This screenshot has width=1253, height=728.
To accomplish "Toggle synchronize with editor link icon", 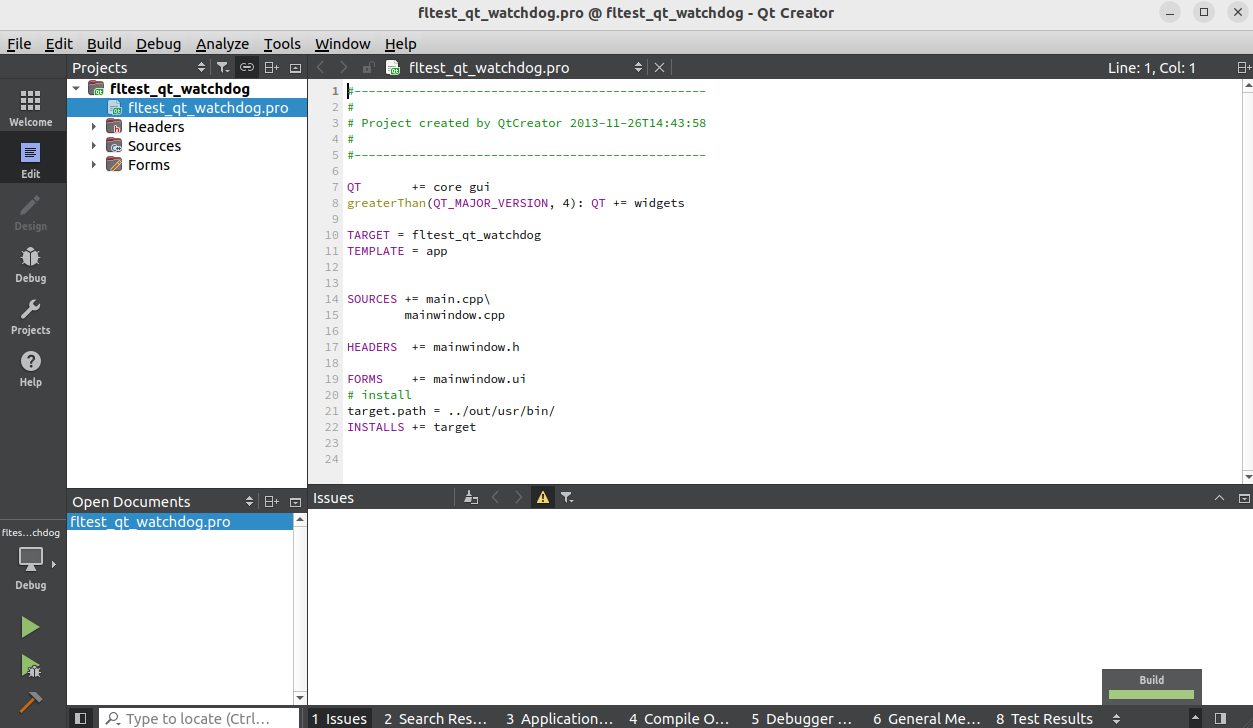I will (x=246, y=67).
